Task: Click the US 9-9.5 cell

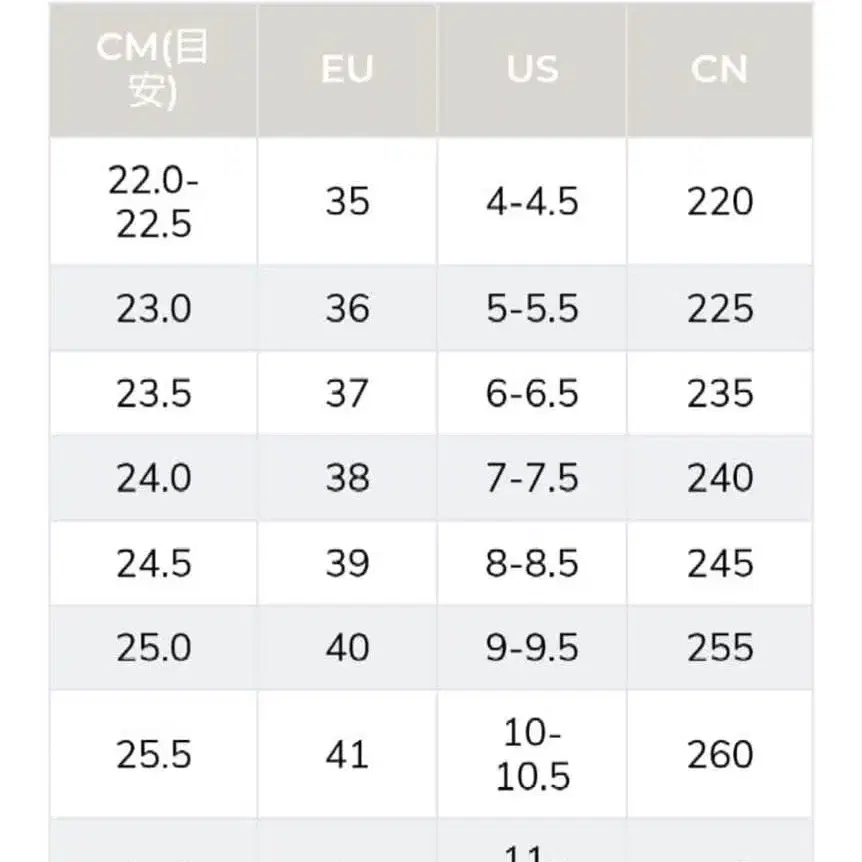Action: [532, 647]
